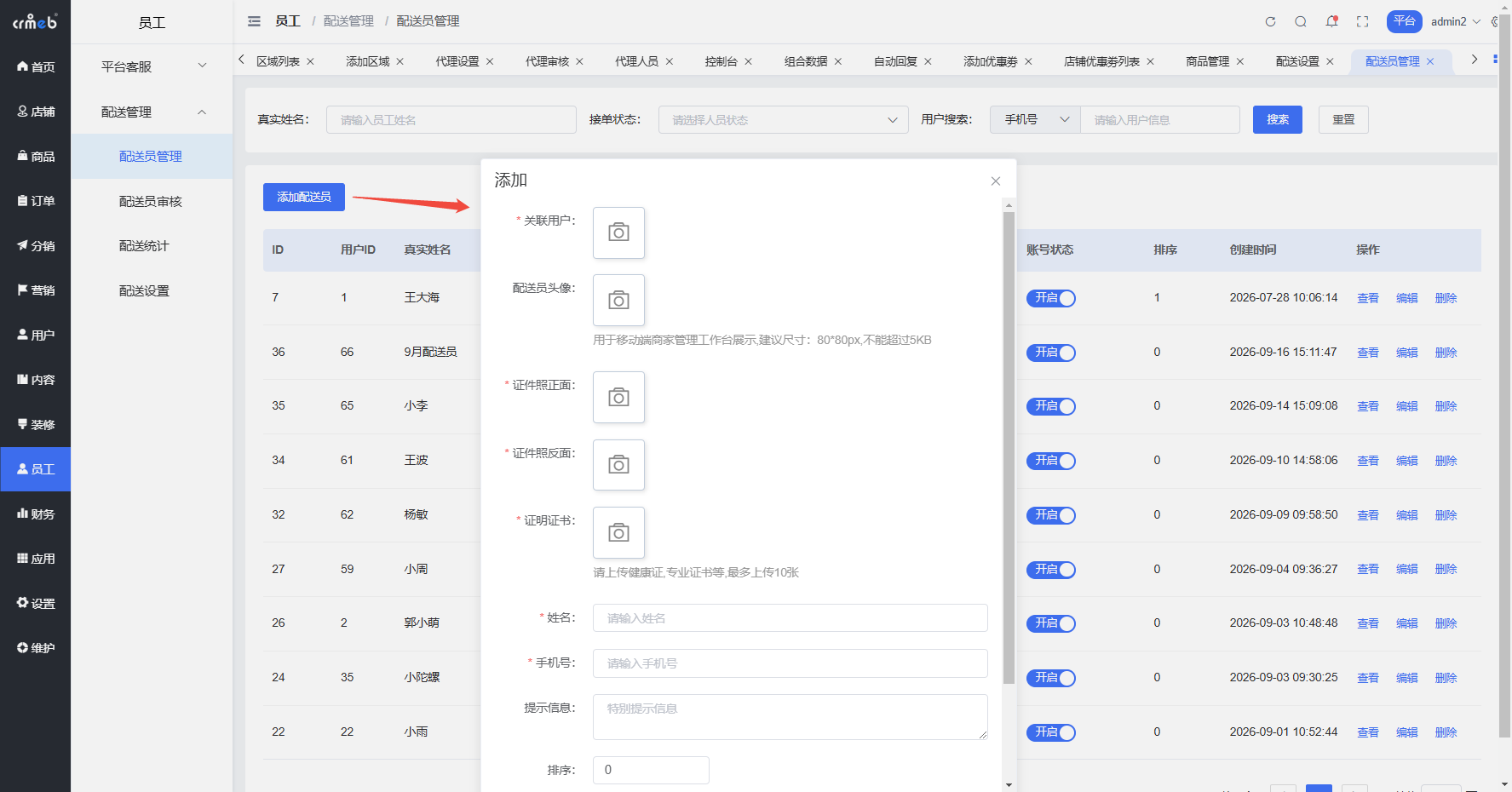This screenshot has height=792, width=1512.
Task: Toggle 账号状态 switch for 2026-09-01 10:52:44 row
Action: point(1050,732)
